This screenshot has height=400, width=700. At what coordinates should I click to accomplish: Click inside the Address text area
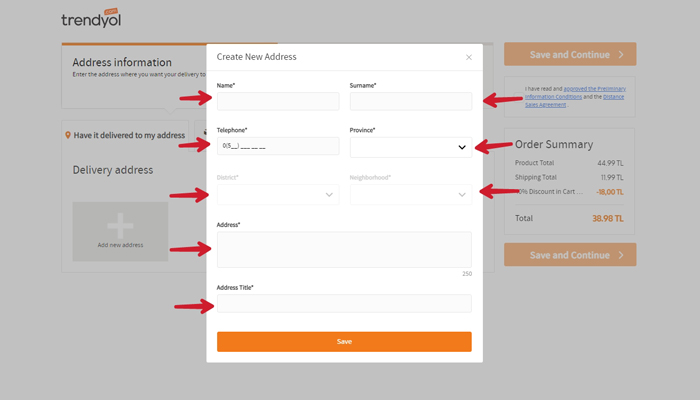tap(344, 249)
